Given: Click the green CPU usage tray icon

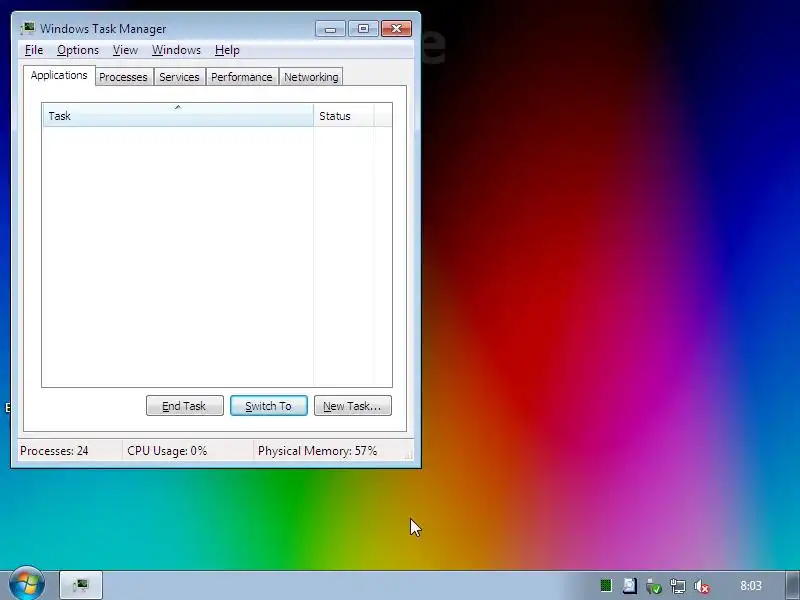Looking at the screenshot, I should point(606,586).
